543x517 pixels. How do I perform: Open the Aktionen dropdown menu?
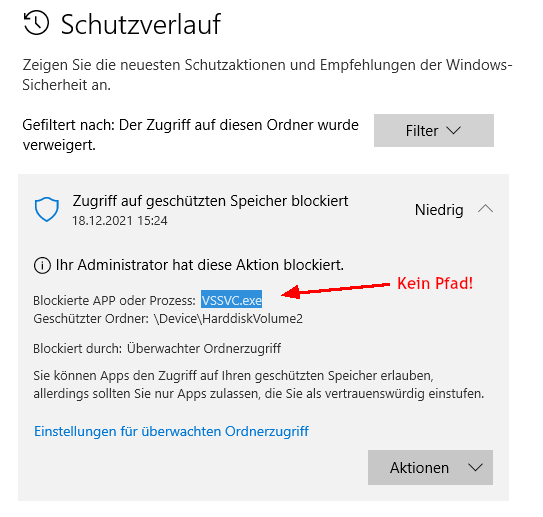coord(430,467)
